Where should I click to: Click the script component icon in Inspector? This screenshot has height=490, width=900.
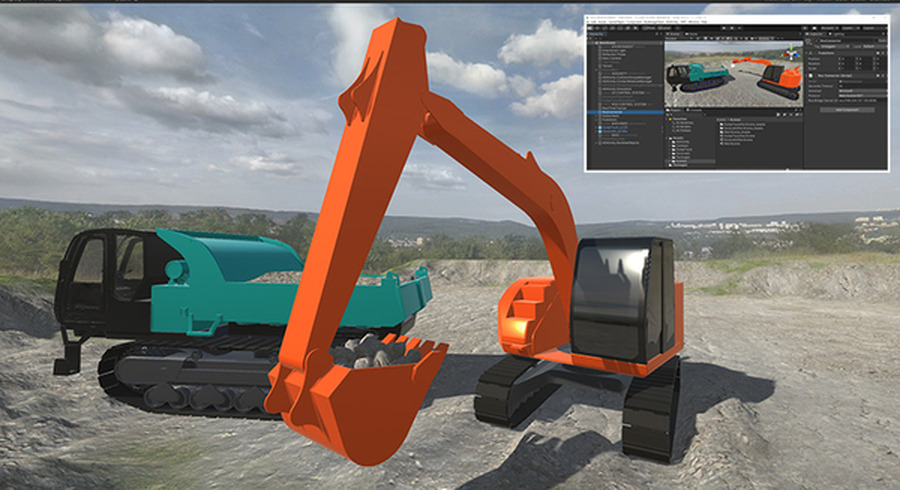(811, 76)
